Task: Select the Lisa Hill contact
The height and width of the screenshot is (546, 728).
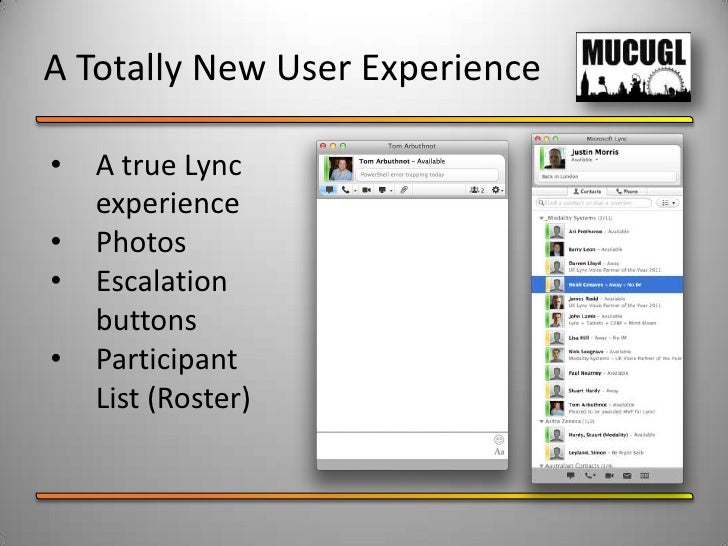Action: 607,338
